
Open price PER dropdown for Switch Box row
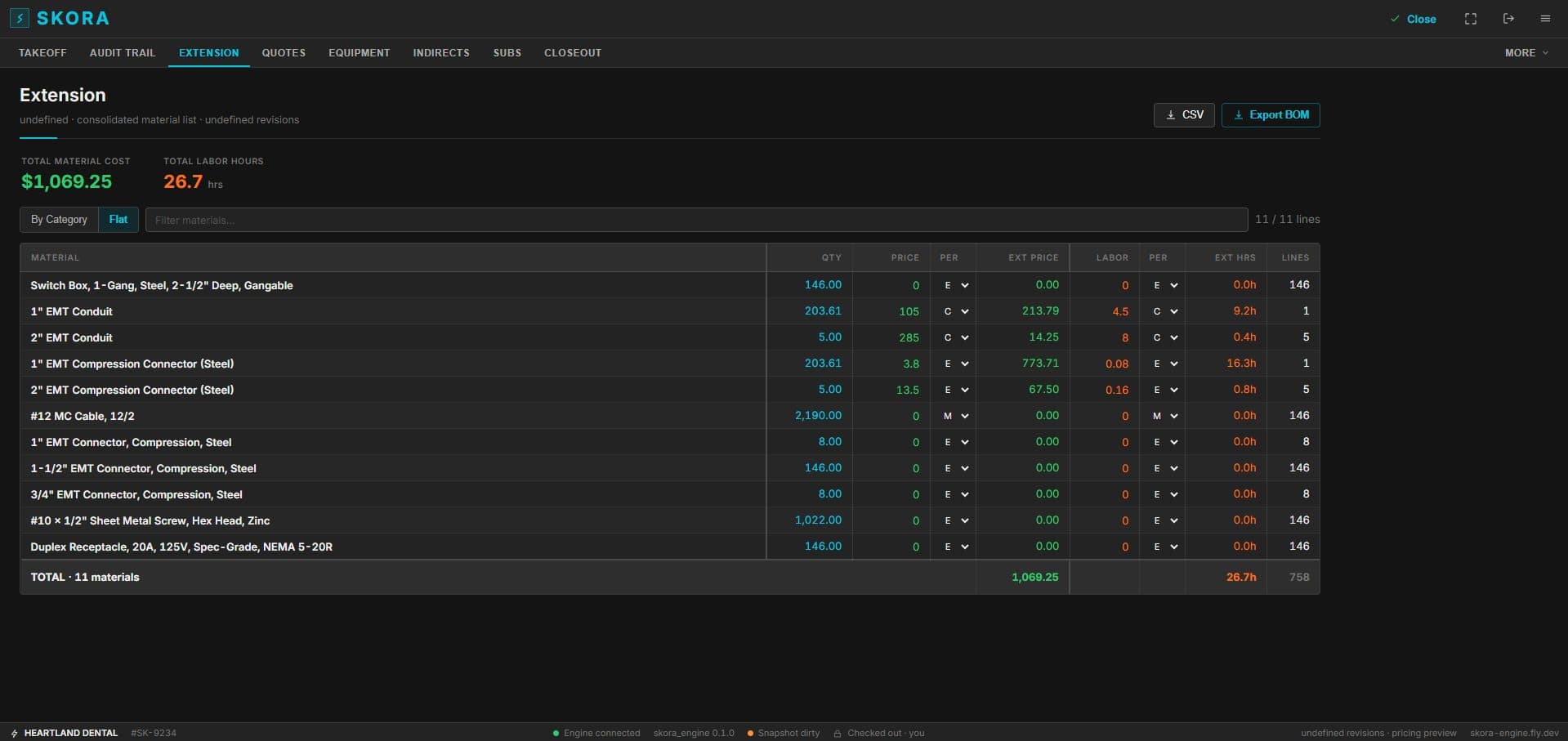[956, 285]
